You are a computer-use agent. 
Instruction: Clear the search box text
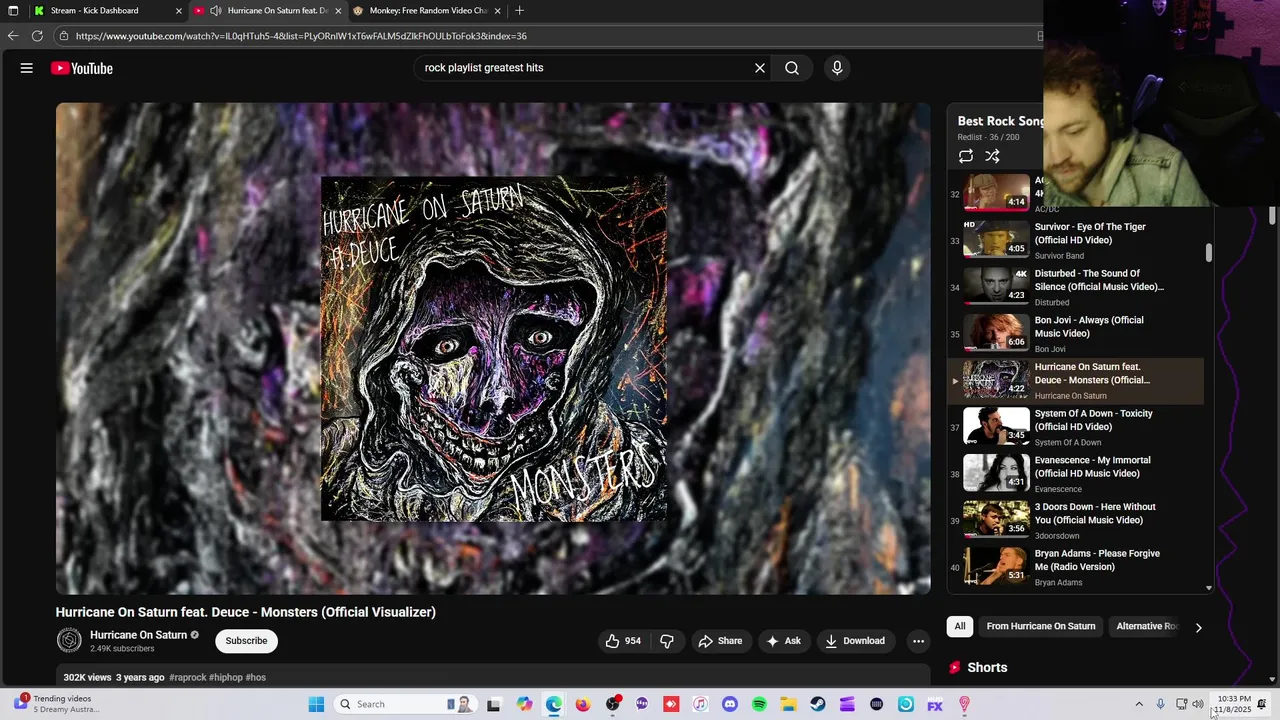[x=760, y=68]
